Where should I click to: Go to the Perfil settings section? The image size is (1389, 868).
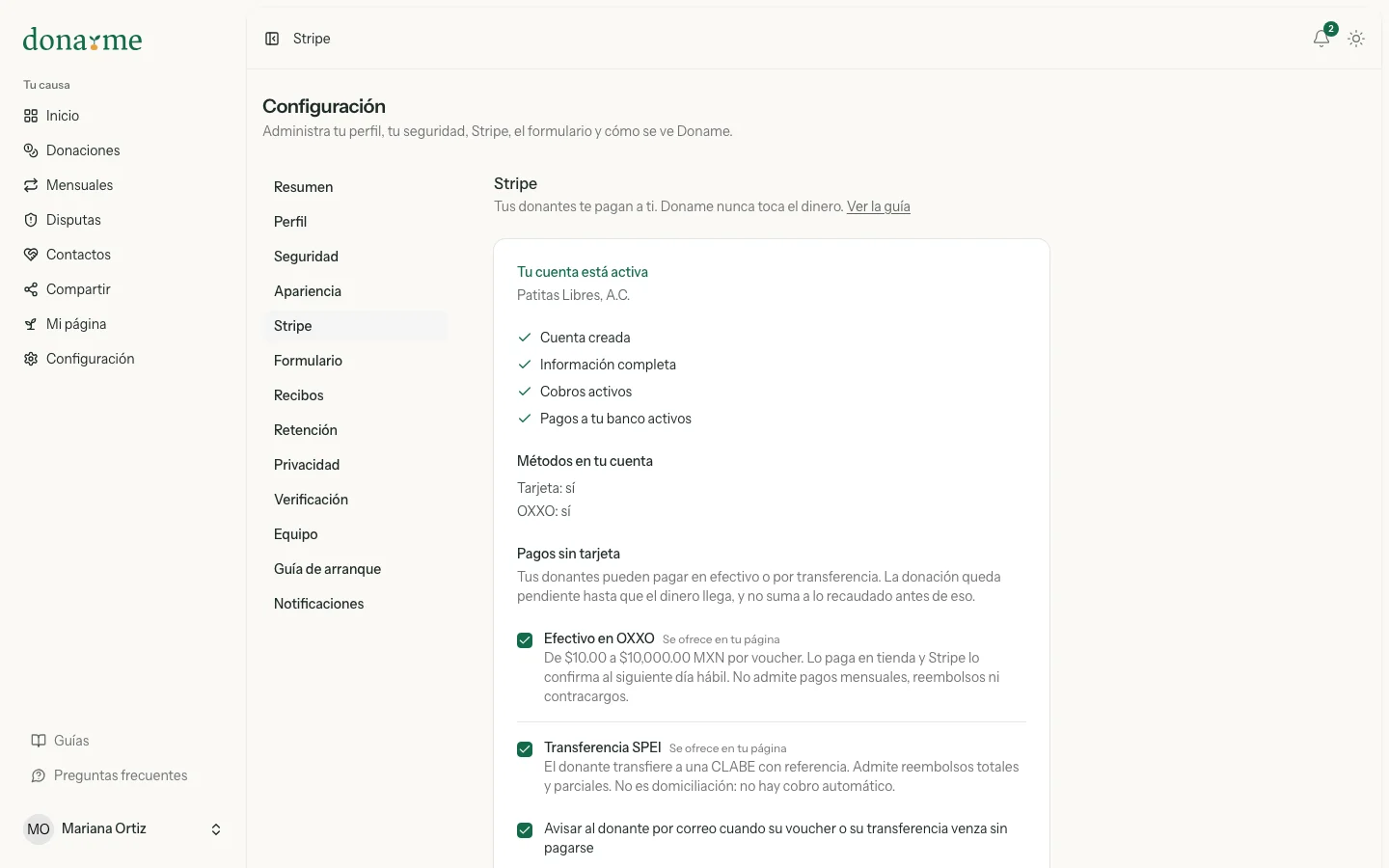pos(355,222)
